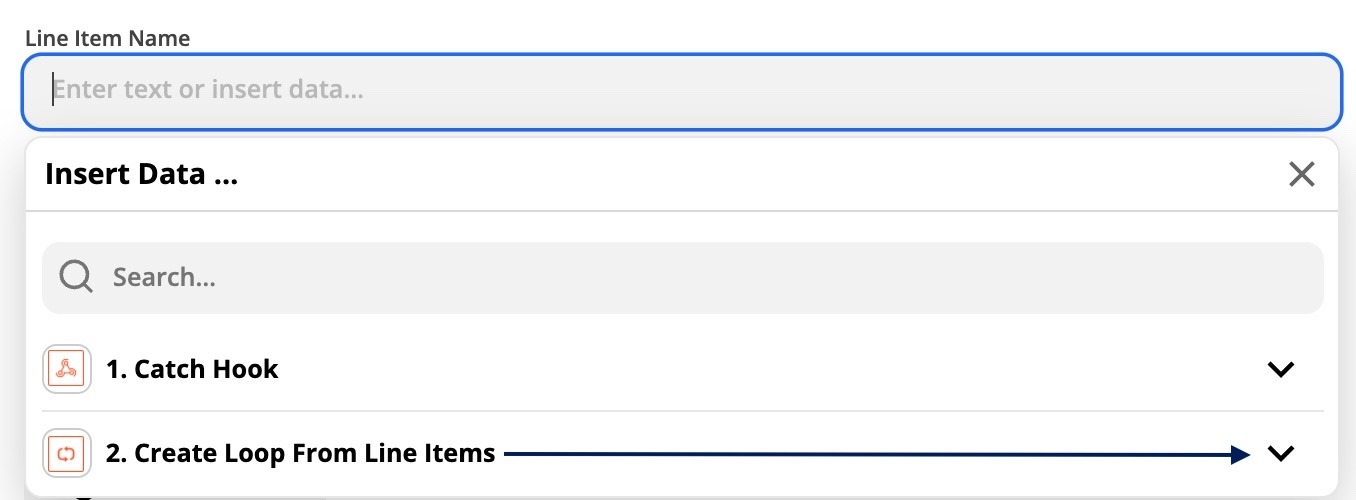The width and height of the screenshot is (1356, 500).
Task: Select the 1. Catch Hook step label
Action: click(192, 369)
